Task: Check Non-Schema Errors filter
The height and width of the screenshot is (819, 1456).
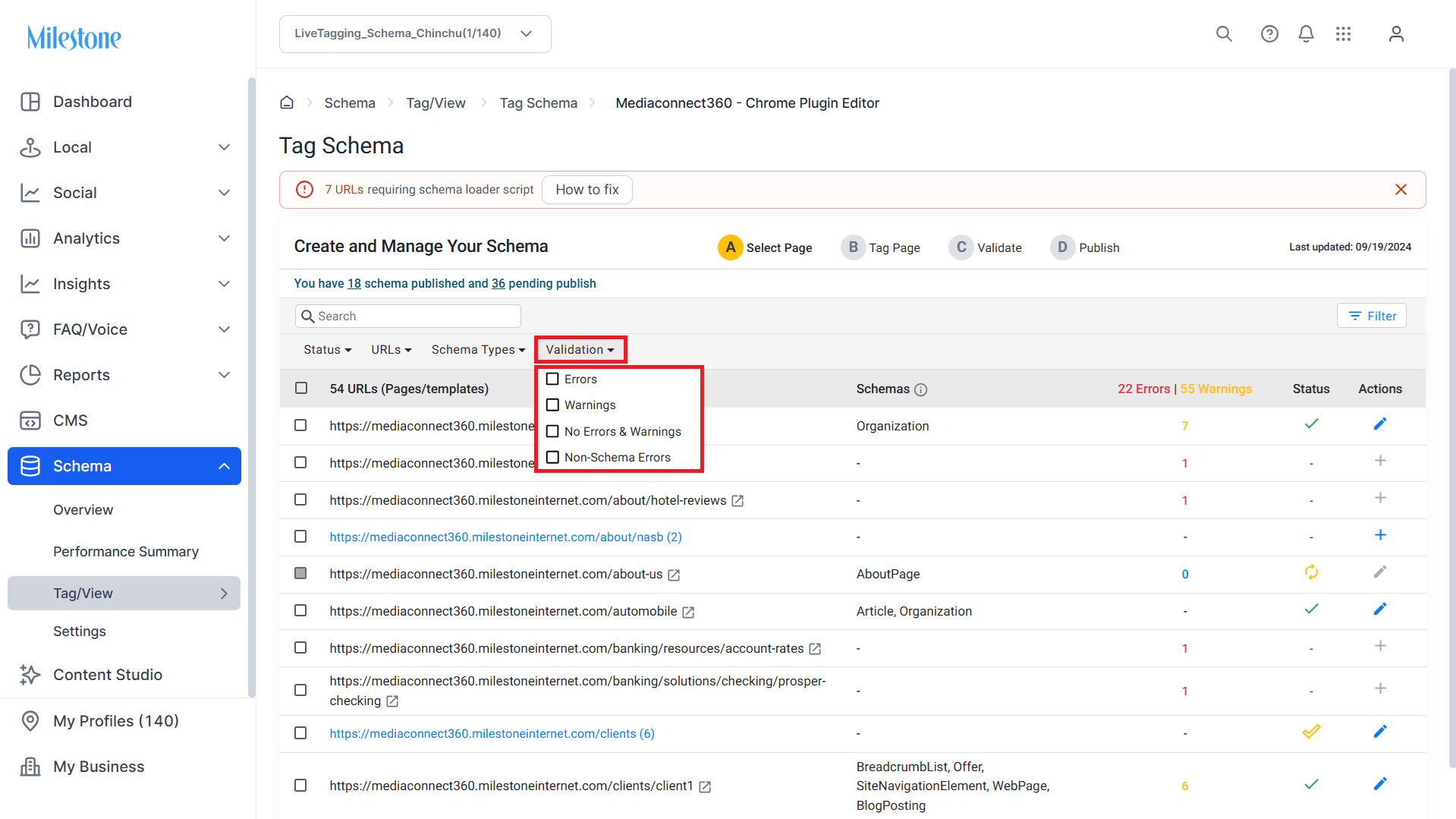Action: coord(552,457)
